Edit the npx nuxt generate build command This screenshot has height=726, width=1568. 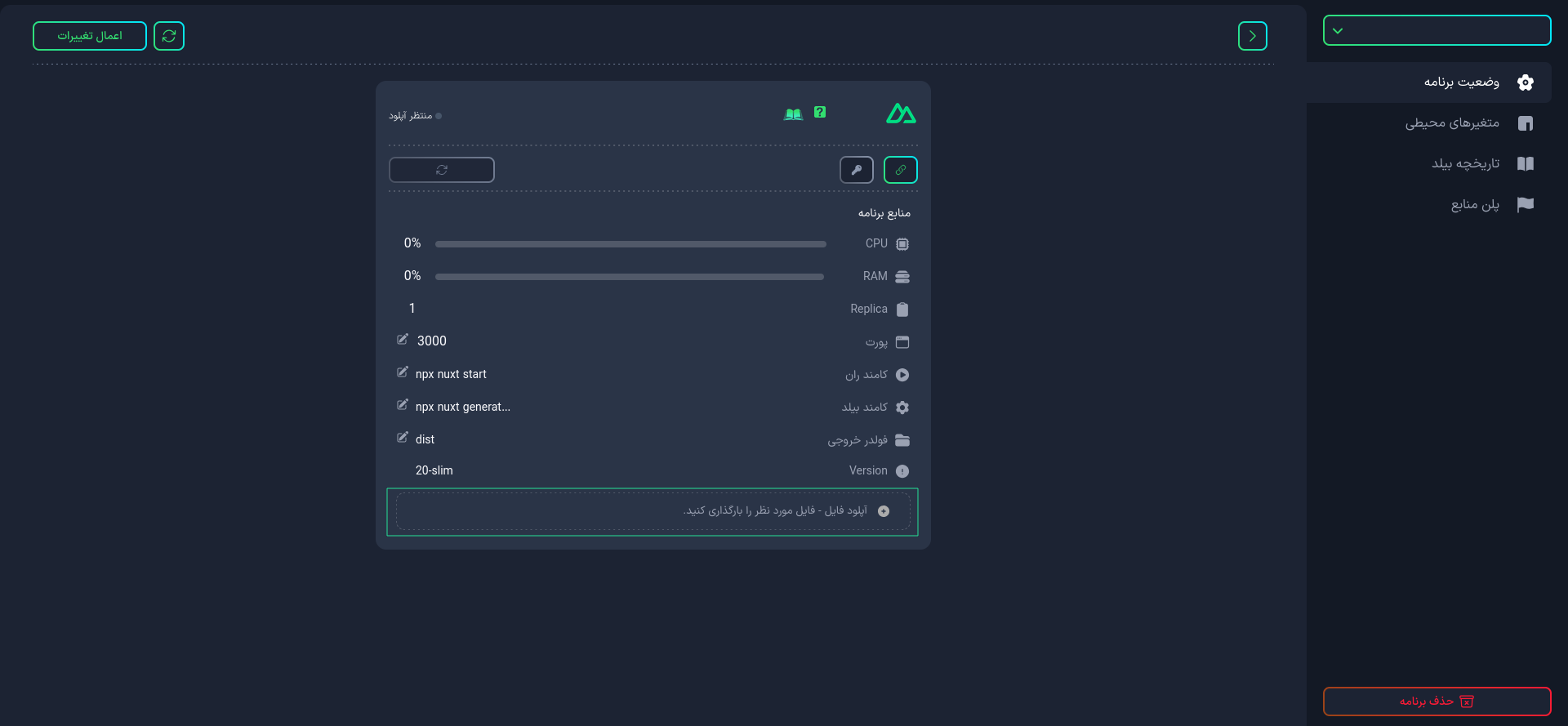coord(403,405)
